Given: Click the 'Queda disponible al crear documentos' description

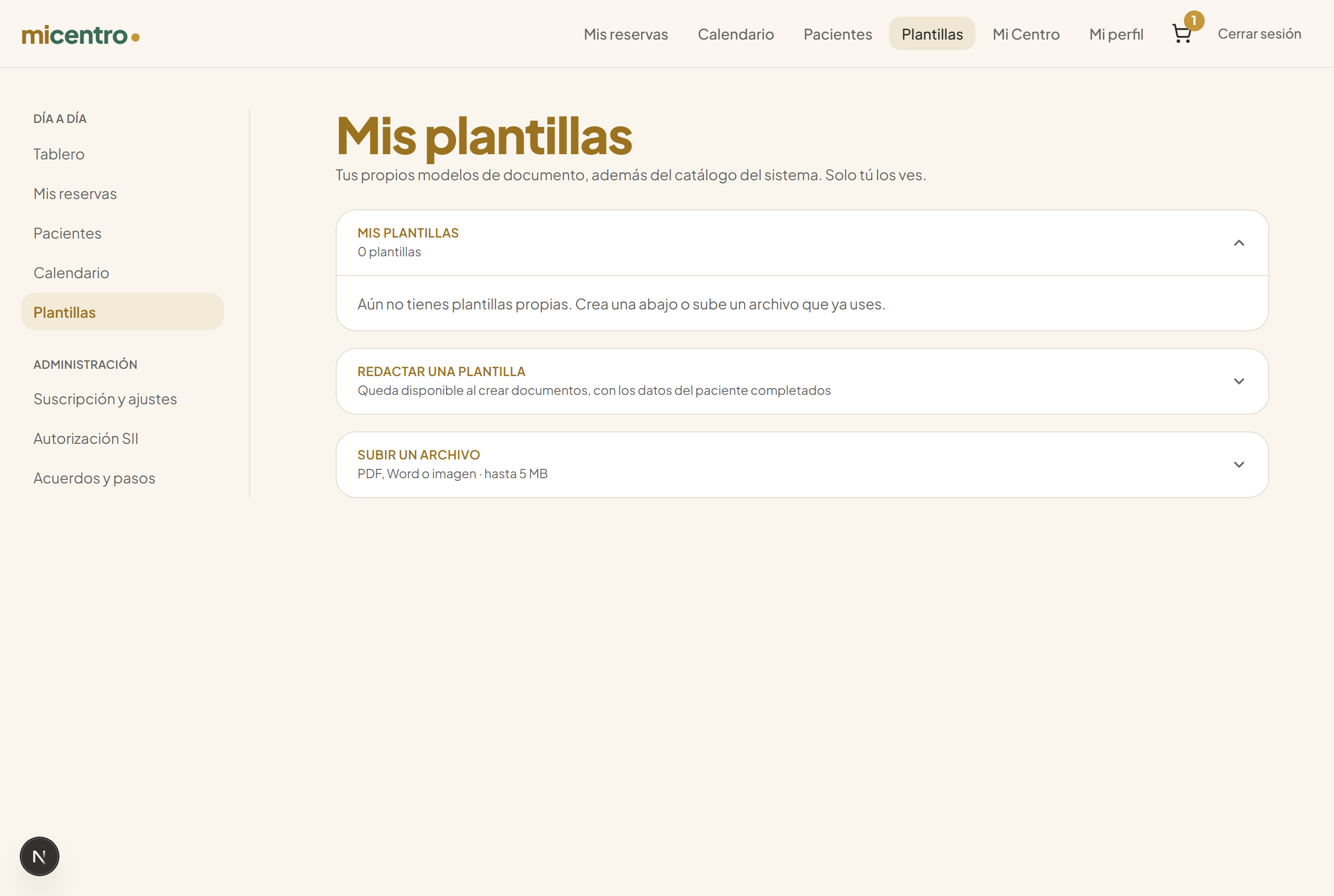Looking at the screenshot, I should 594,390.
